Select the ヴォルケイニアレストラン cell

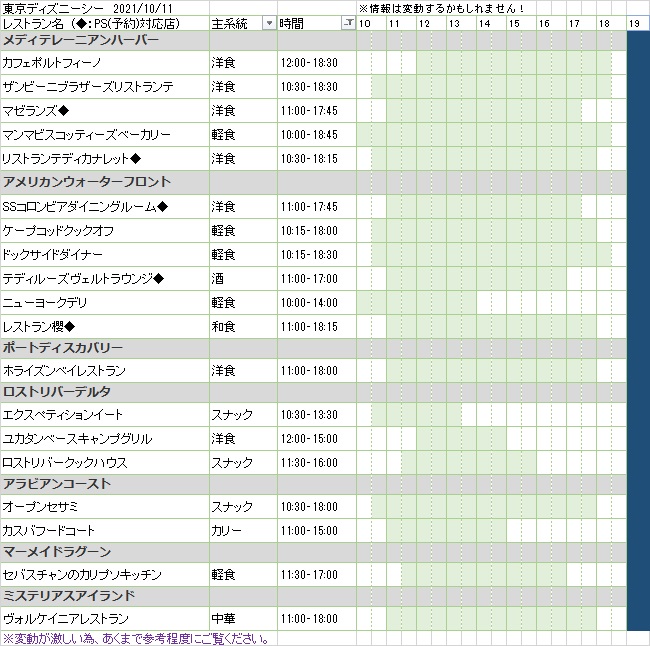(105, 619)
